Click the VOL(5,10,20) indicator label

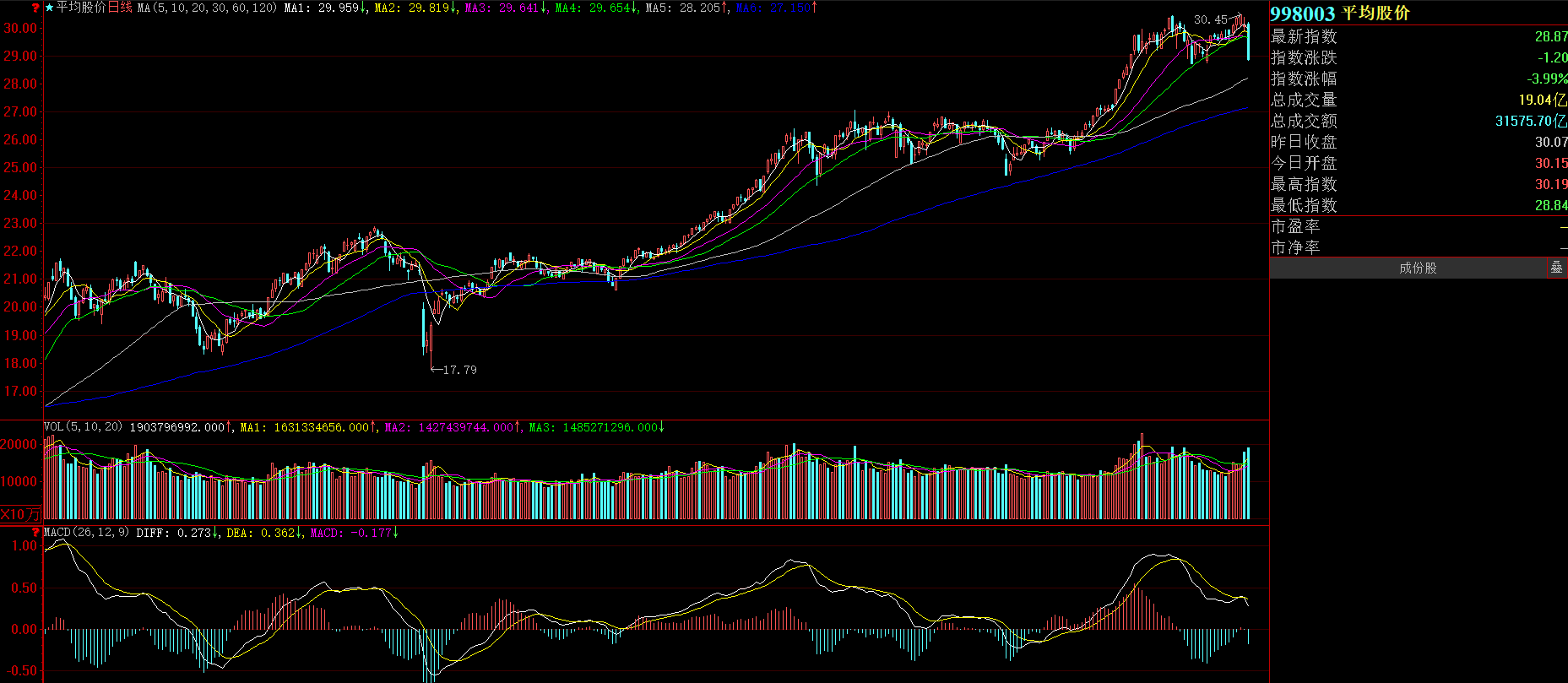coord(83,427)
